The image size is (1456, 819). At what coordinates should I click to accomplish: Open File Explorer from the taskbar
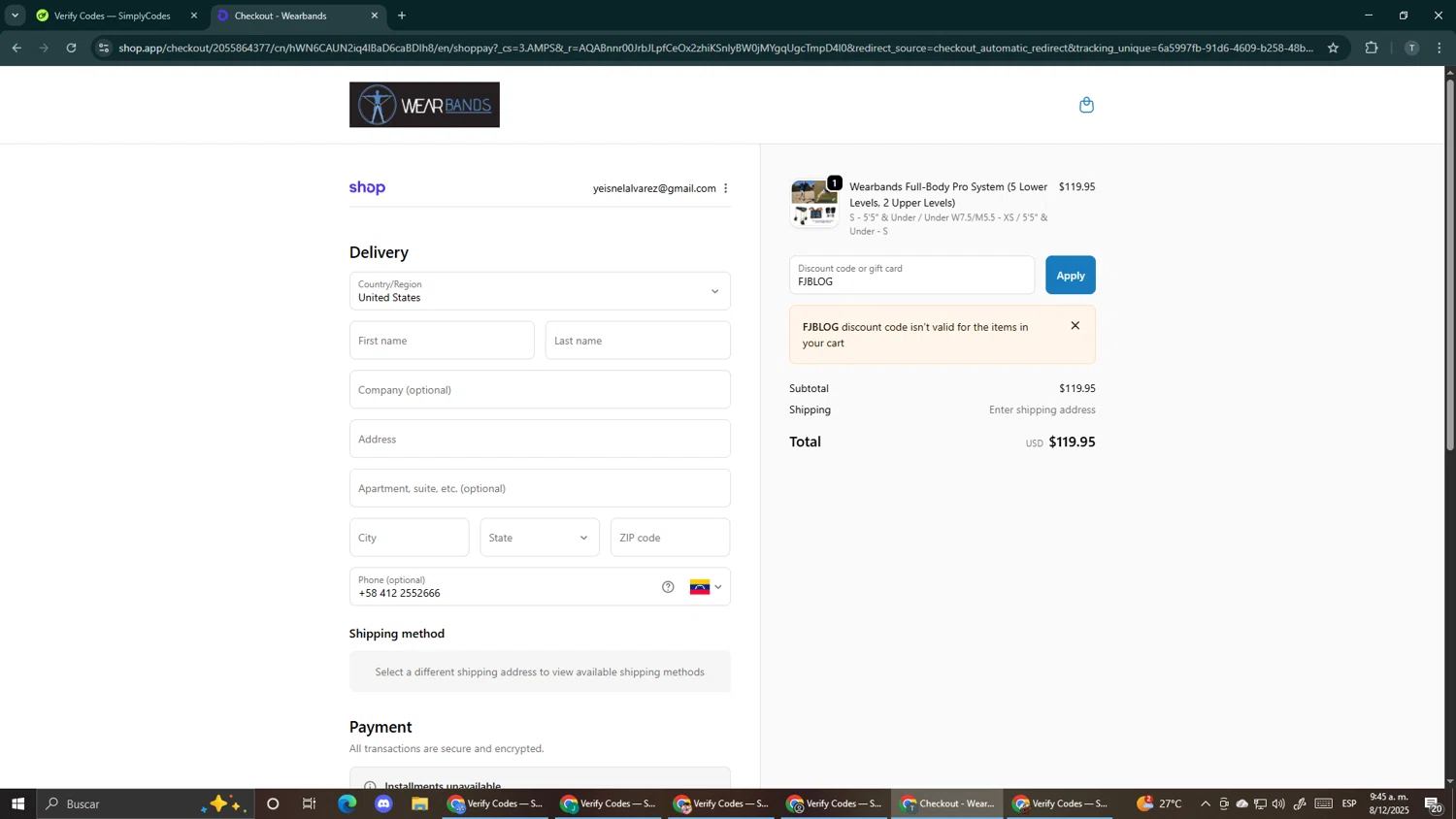click(420, 803)
